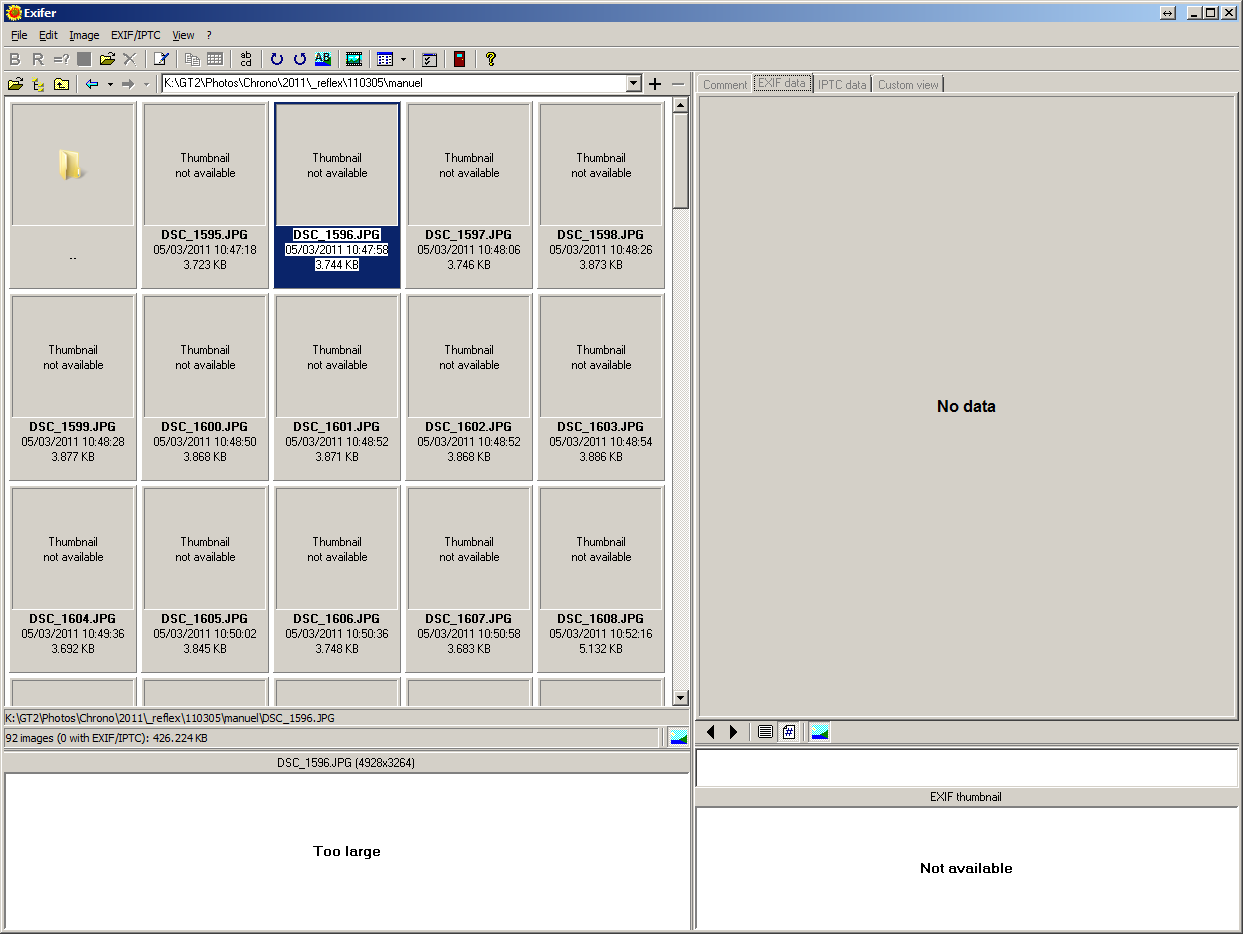Open the View menu
The width and height of the screenshot is (1243, 934).
coord(183,35)
